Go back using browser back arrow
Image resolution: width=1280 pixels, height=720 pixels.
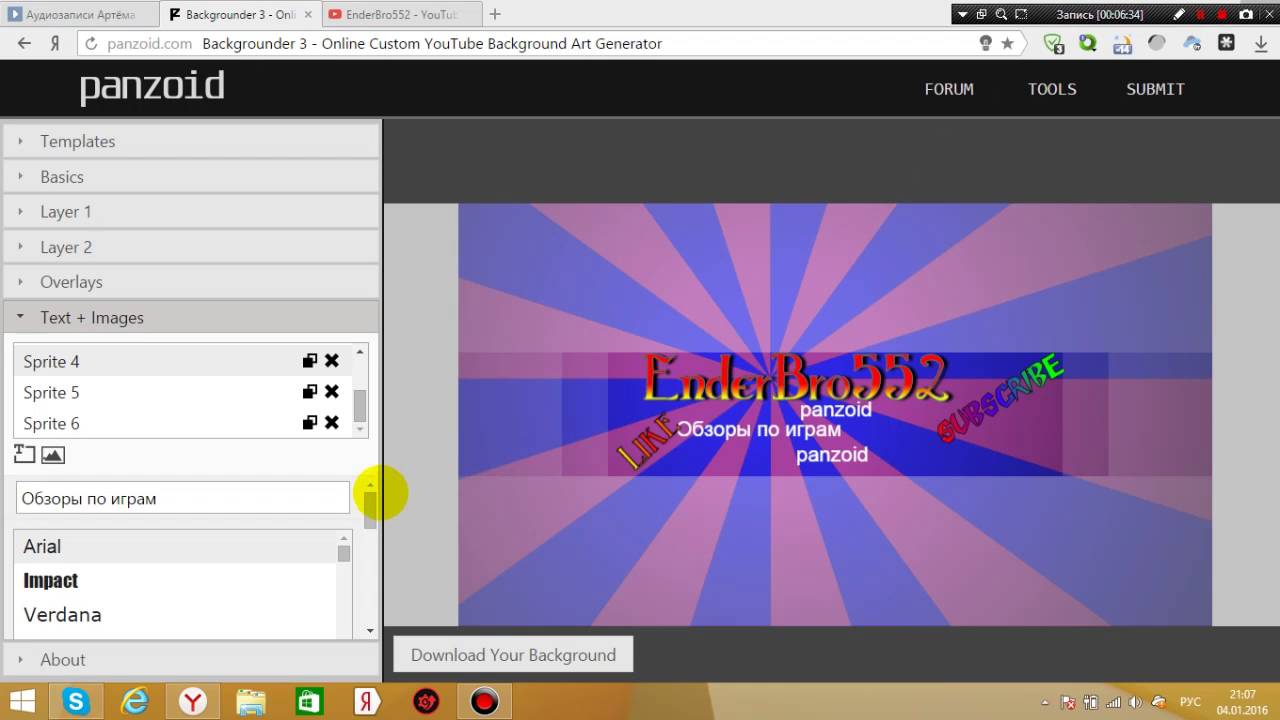(x=25, y=43)
